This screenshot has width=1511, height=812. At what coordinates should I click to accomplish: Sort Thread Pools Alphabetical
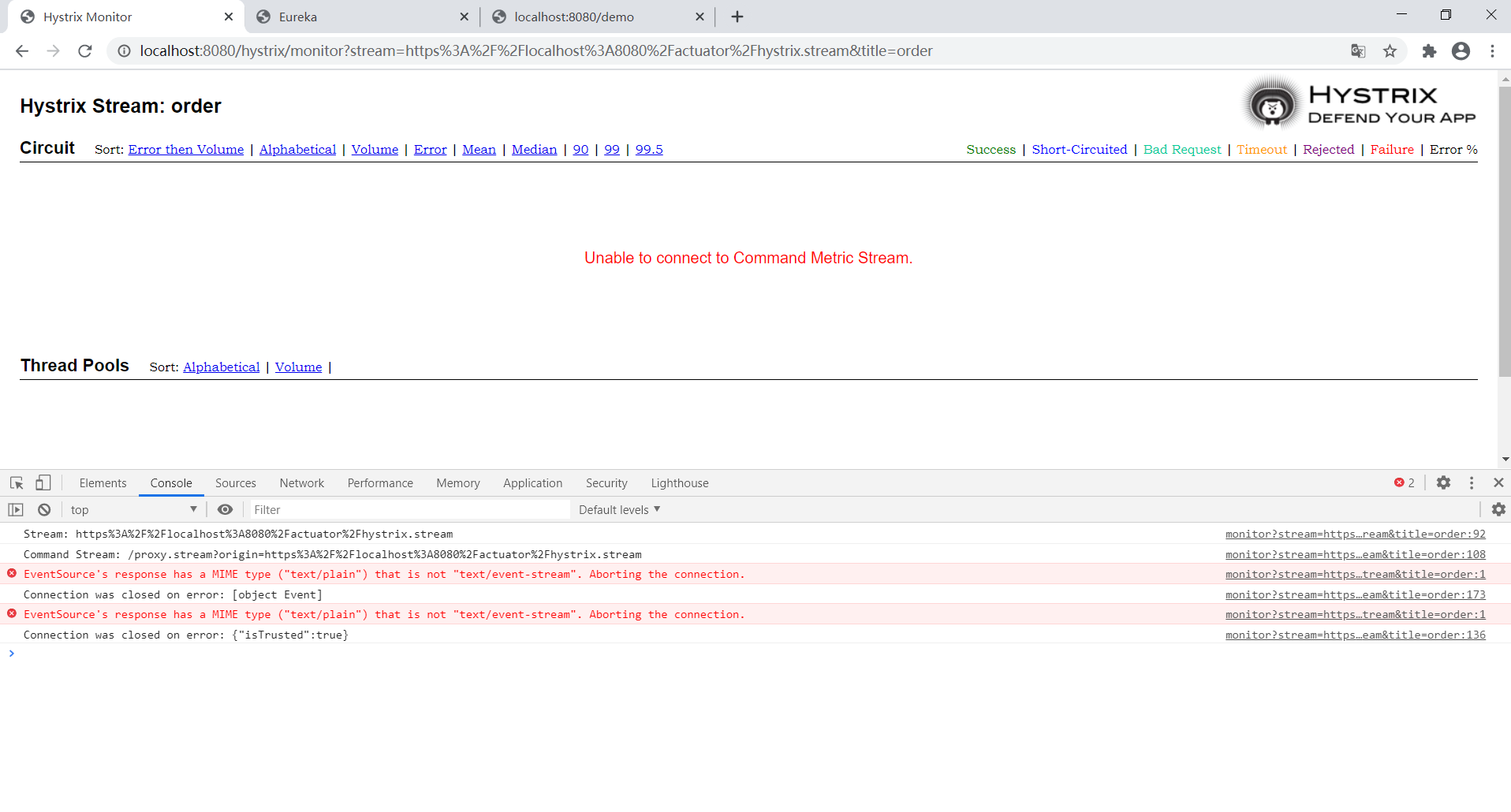(x=222, y=367)
